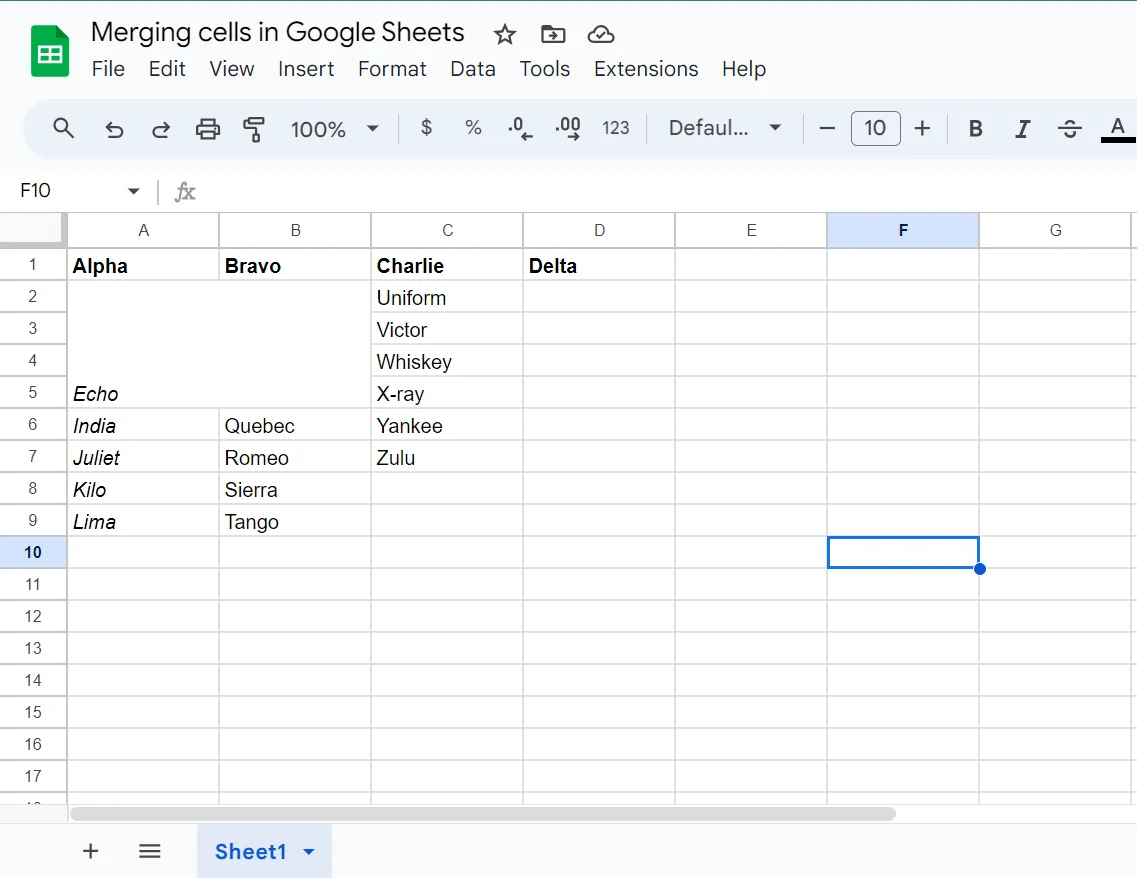Open the zoom level dropdown
The width and height of the screenshot is (1137, 878).
(334, 129)
